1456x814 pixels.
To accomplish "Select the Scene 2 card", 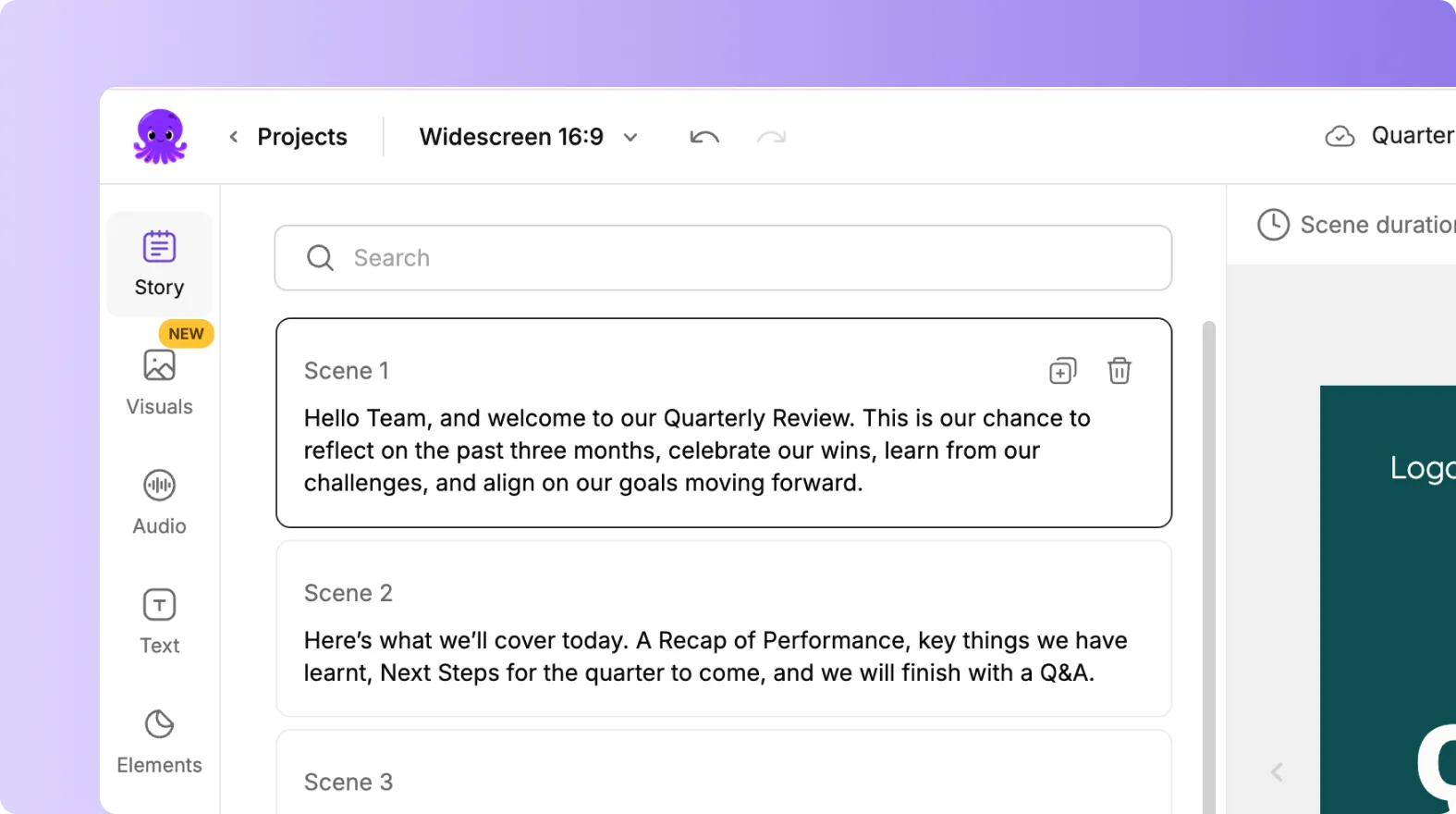I will 723,629.
